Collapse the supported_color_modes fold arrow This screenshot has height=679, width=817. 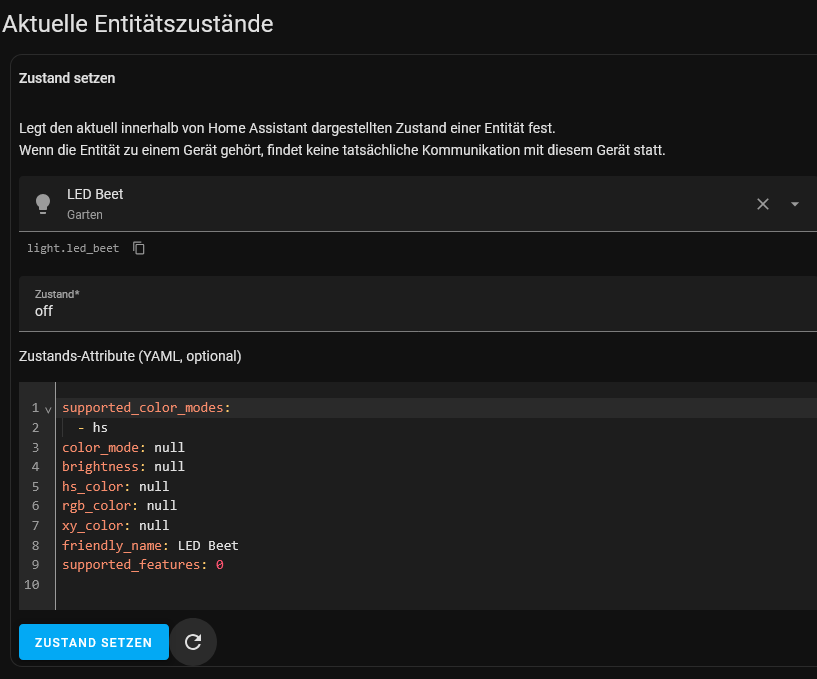(48, 410)
